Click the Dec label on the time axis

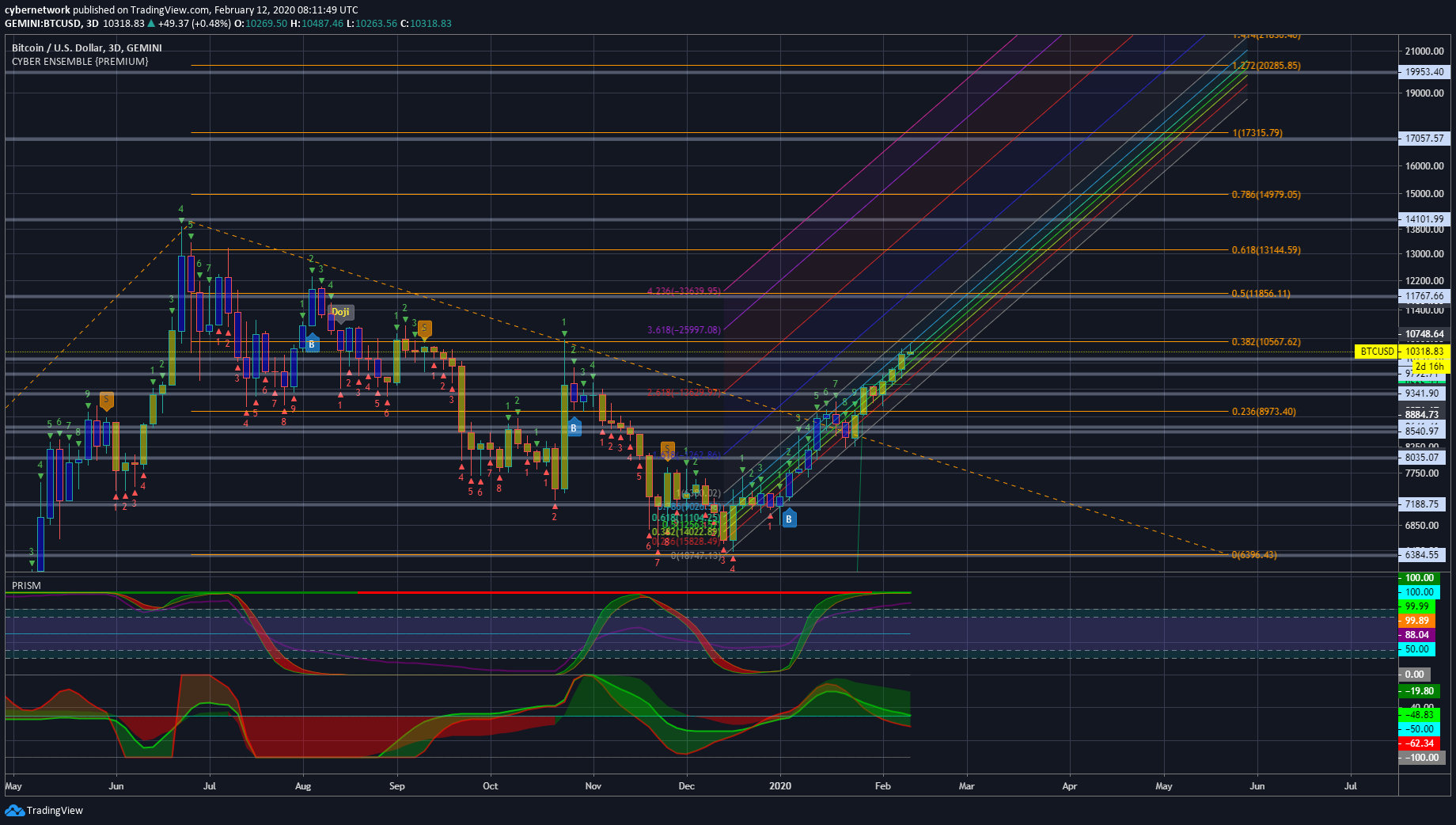coord(687,786)
